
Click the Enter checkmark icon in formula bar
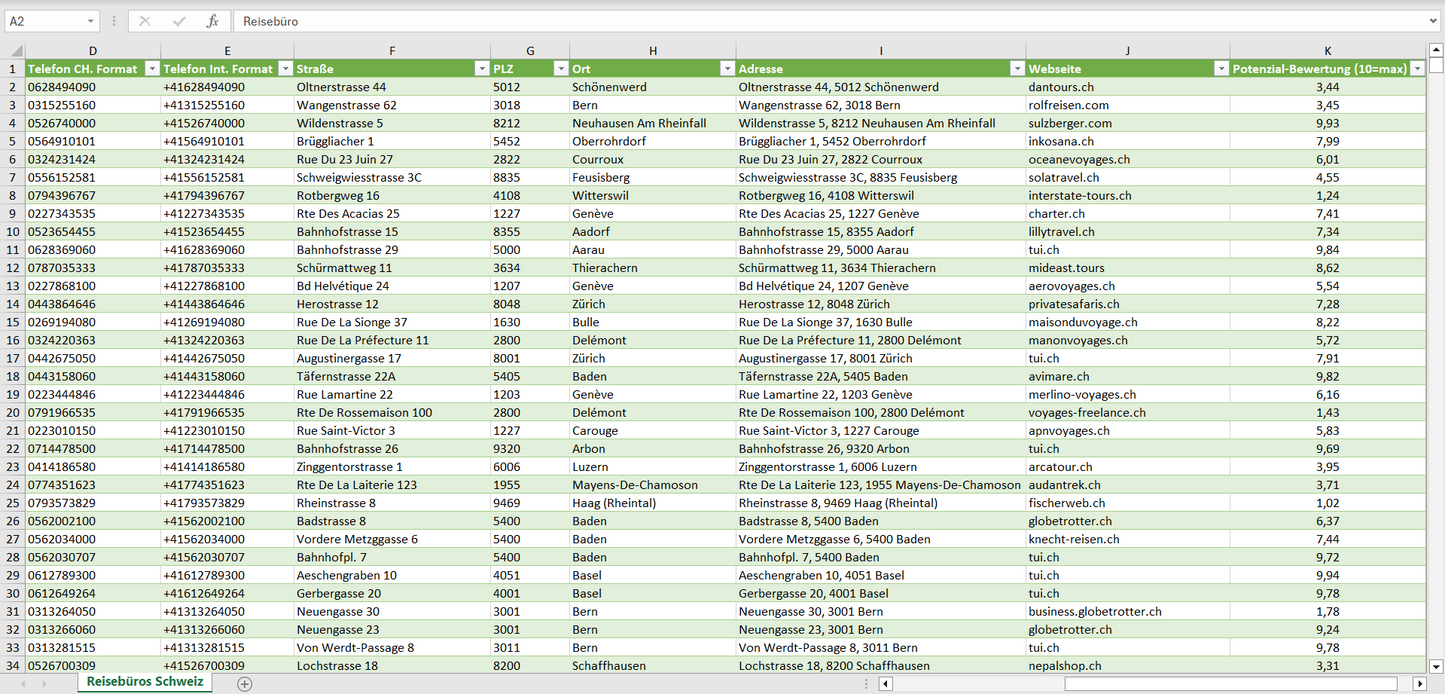point(179,21)
